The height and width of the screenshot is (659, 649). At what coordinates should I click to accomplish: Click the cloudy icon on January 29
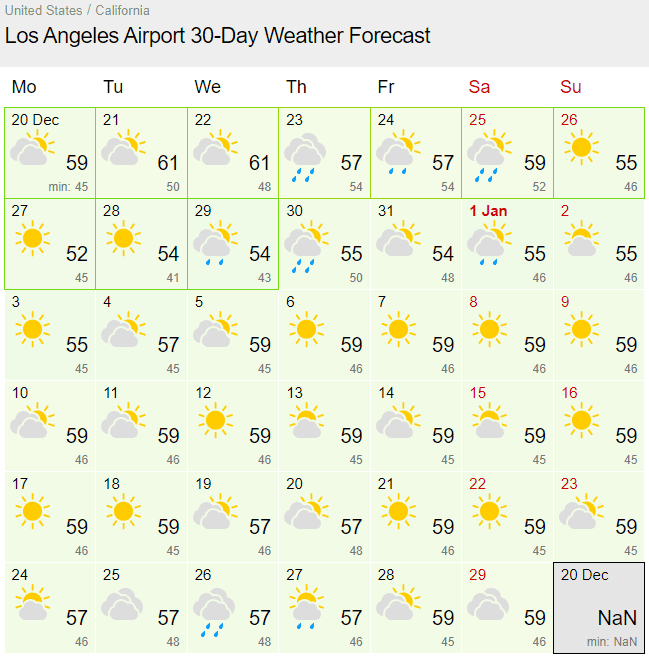488,604
